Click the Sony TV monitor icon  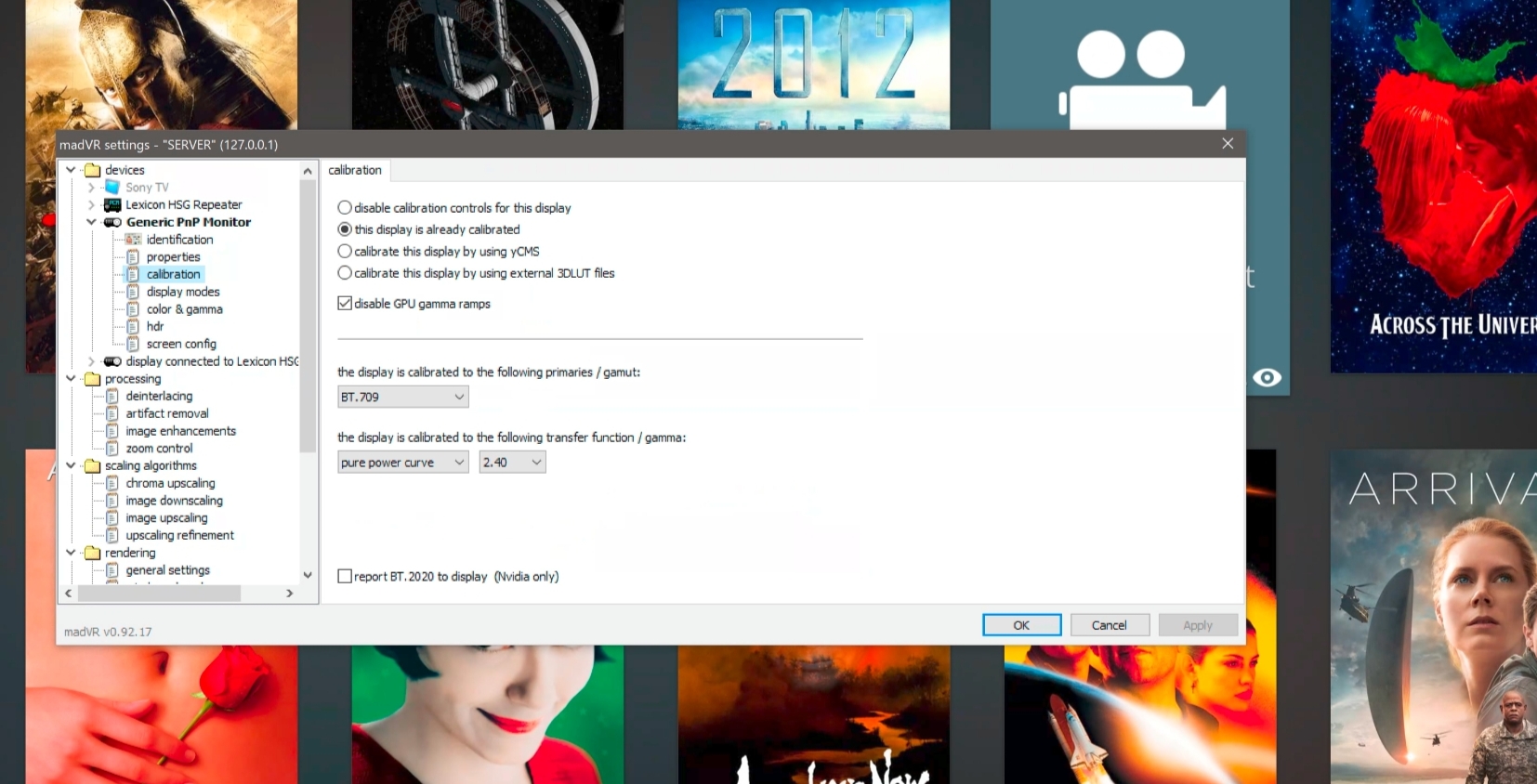coord(112,188)
